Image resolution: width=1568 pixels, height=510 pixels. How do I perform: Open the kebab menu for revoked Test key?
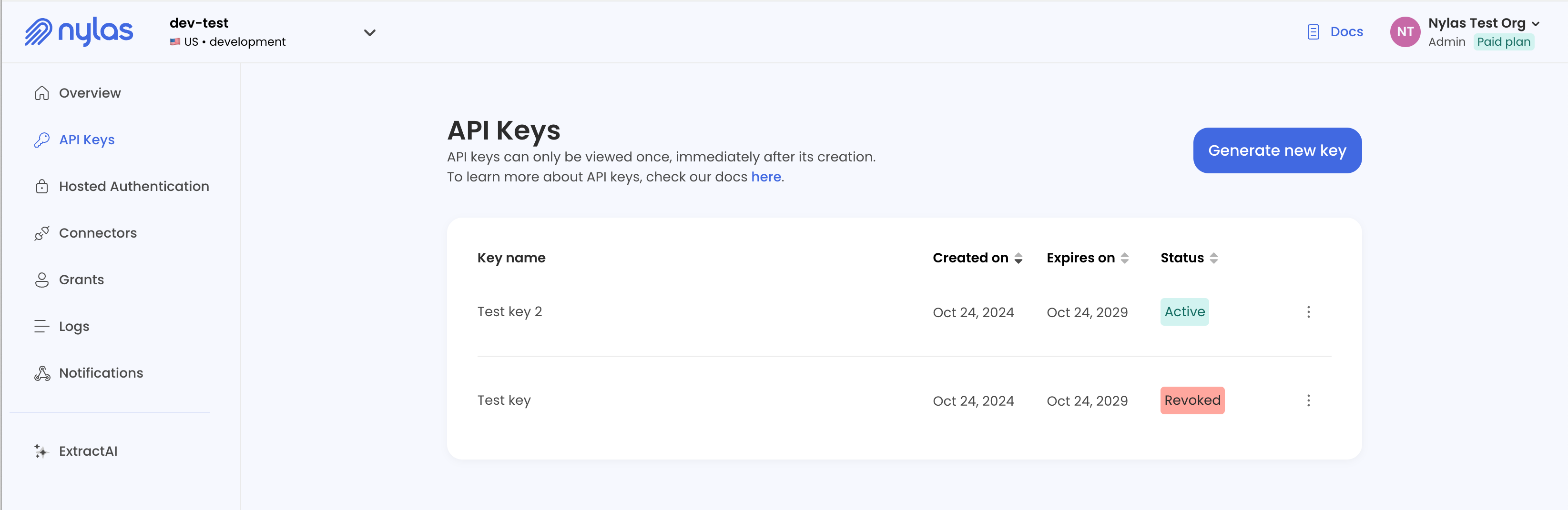click(x=1308, y=400)
